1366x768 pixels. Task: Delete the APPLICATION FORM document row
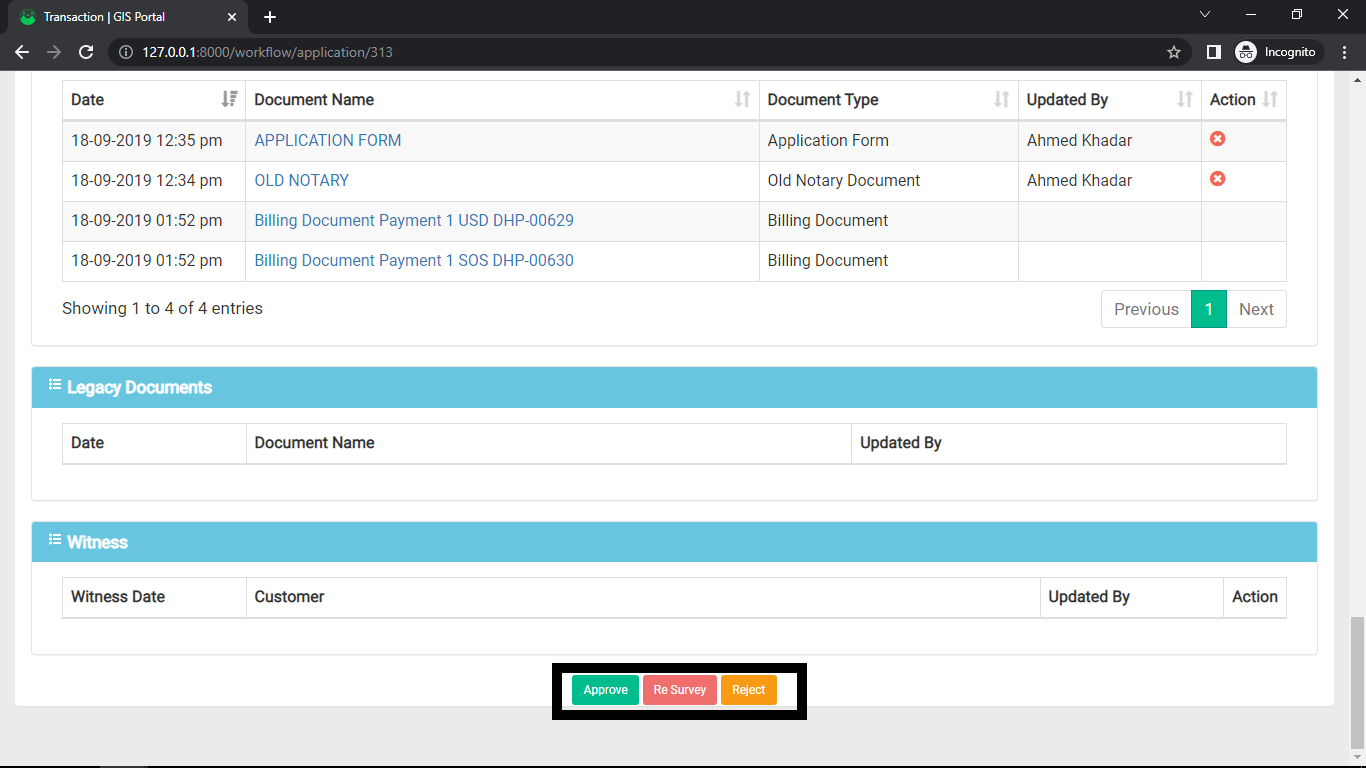[x=1217, y=139]
